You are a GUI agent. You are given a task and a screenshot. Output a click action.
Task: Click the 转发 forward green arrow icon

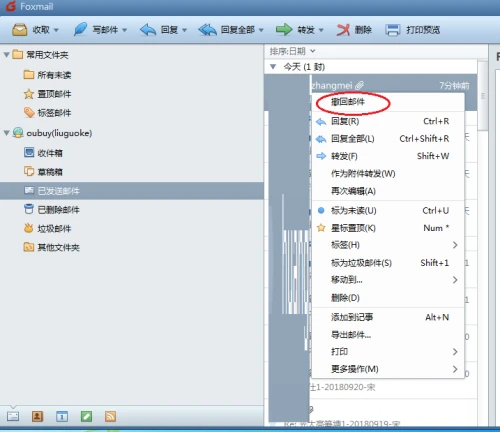(284, 30)
